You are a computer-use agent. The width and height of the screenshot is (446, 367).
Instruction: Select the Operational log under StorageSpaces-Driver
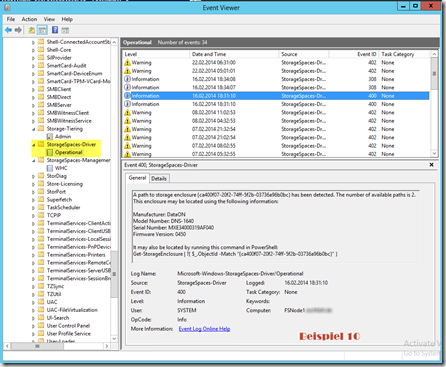pyautogui.click(x=68, y=152)
